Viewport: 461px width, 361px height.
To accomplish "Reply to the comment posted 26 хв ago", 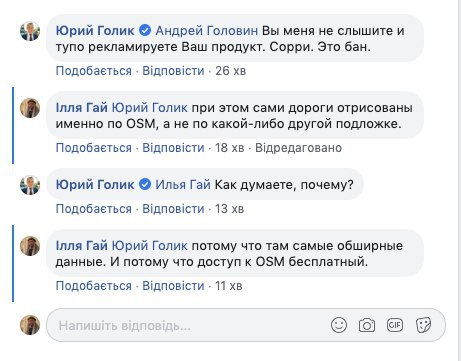I will 173,71.
